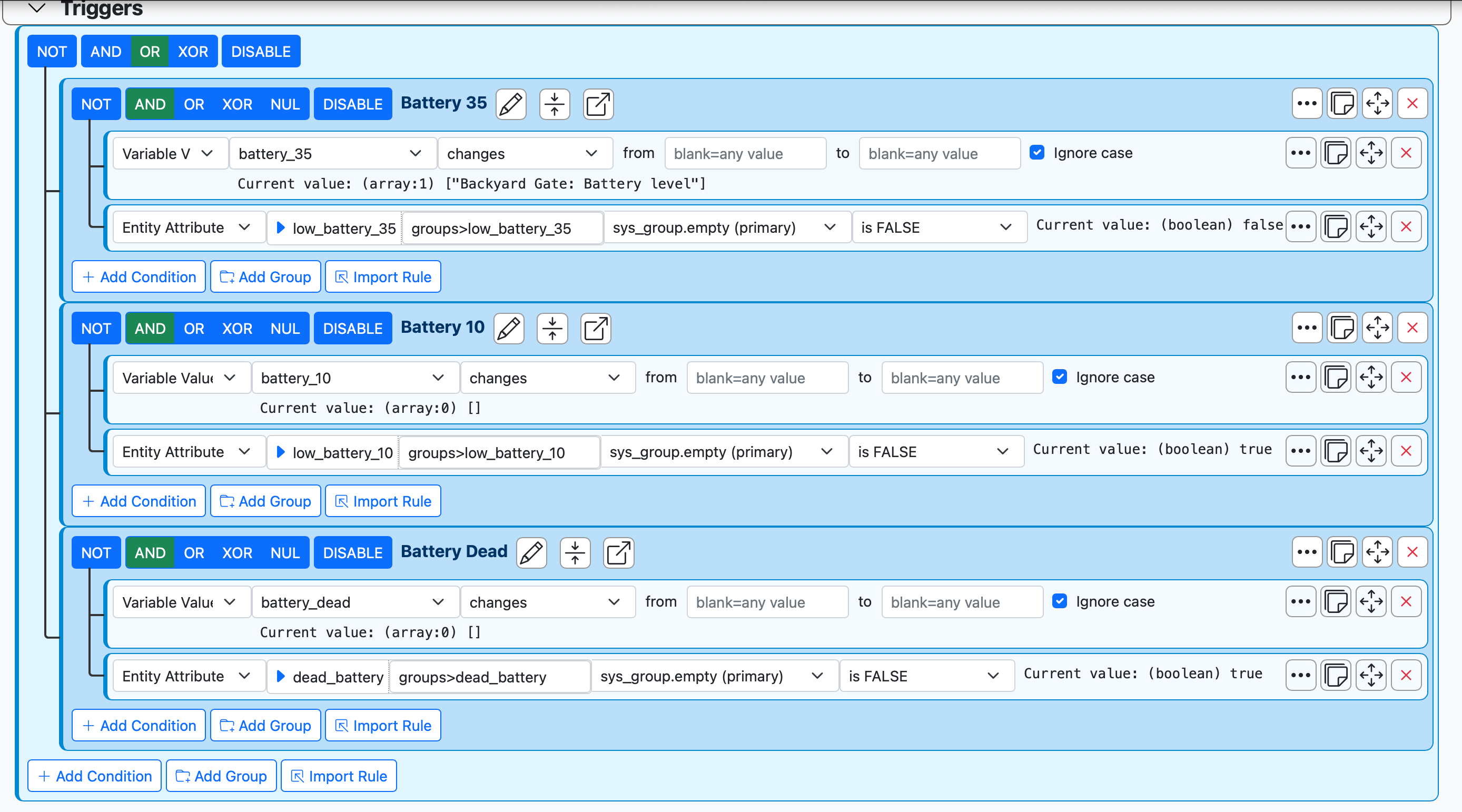The height and width of the screenshot is (812, 1462).
Task: Set top-level trigger group operator to AND
Action: click(x=105, y=52)
